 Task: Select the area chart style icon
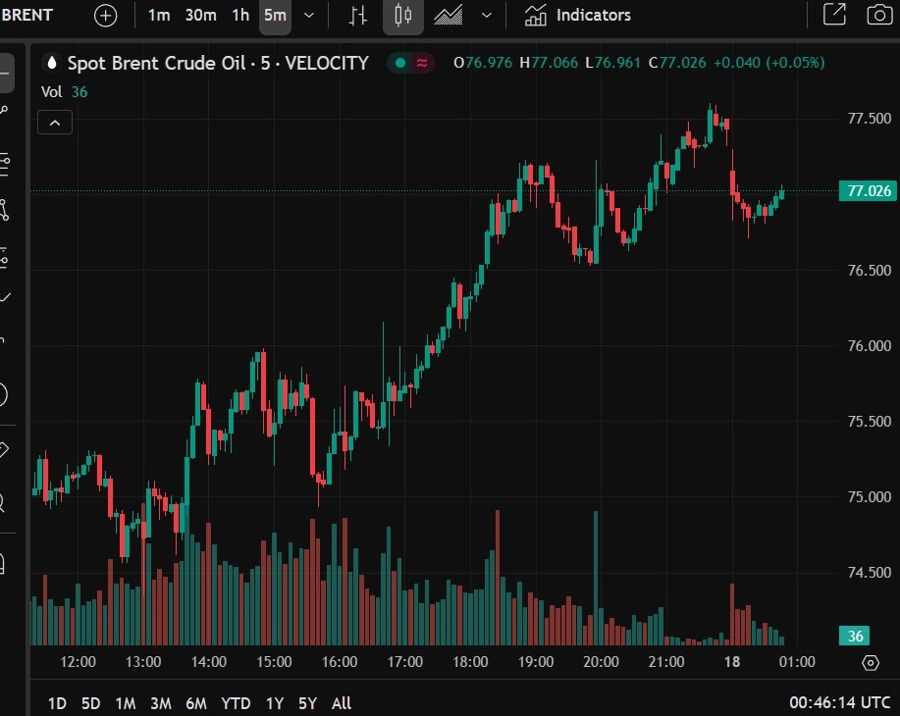(448, 16)
